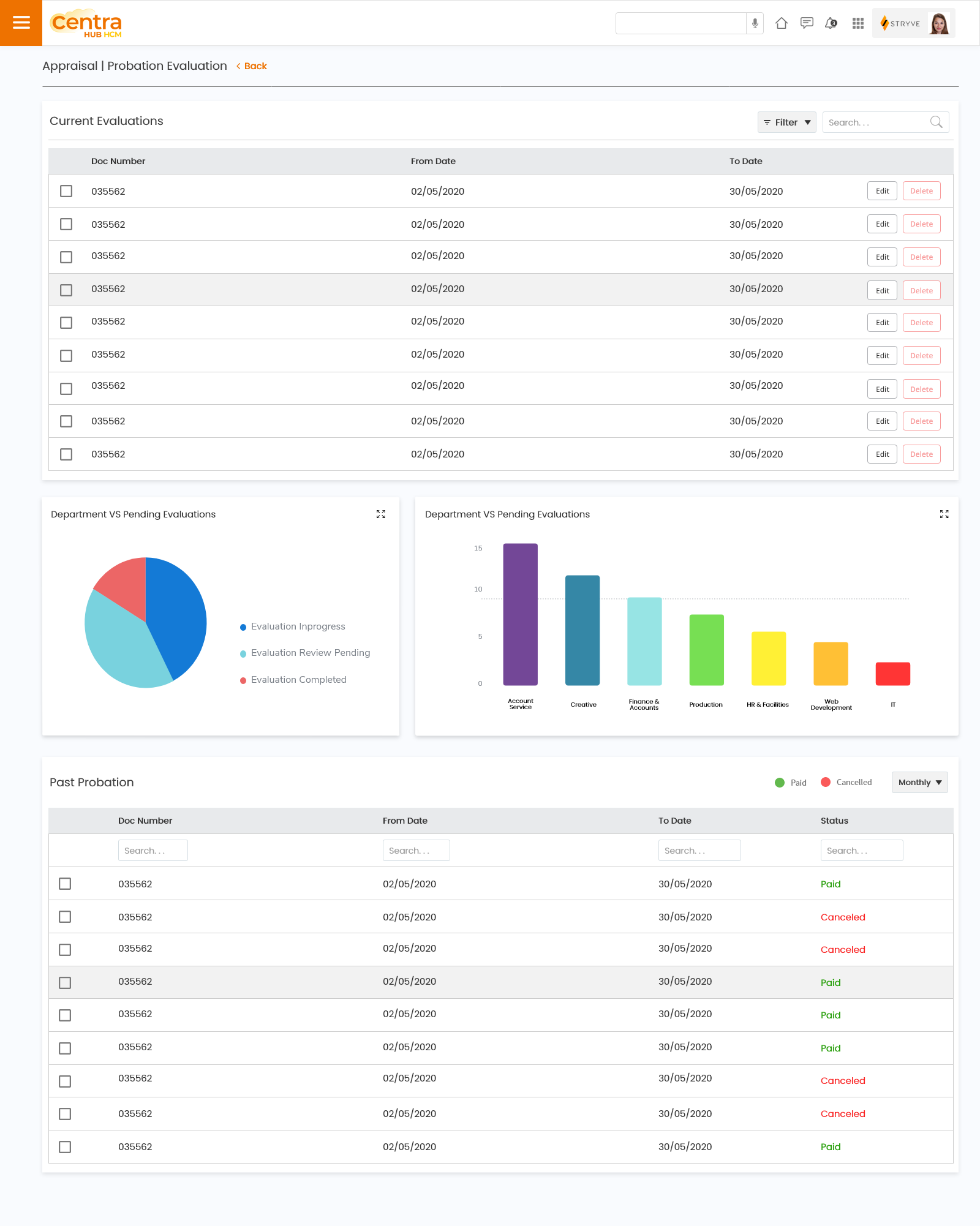Select the checkbox next to the Paid row
The height and width of the screenshot is (1226, 980).
click(65, 884)
